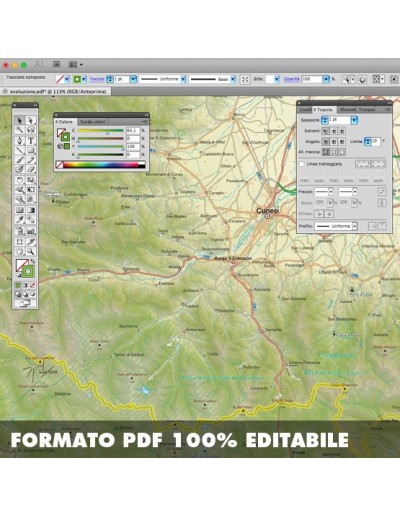Click on the Y yellow slider
Image resolution: width=400 pixels, height=517 pixels.
(x=101, y=147)
